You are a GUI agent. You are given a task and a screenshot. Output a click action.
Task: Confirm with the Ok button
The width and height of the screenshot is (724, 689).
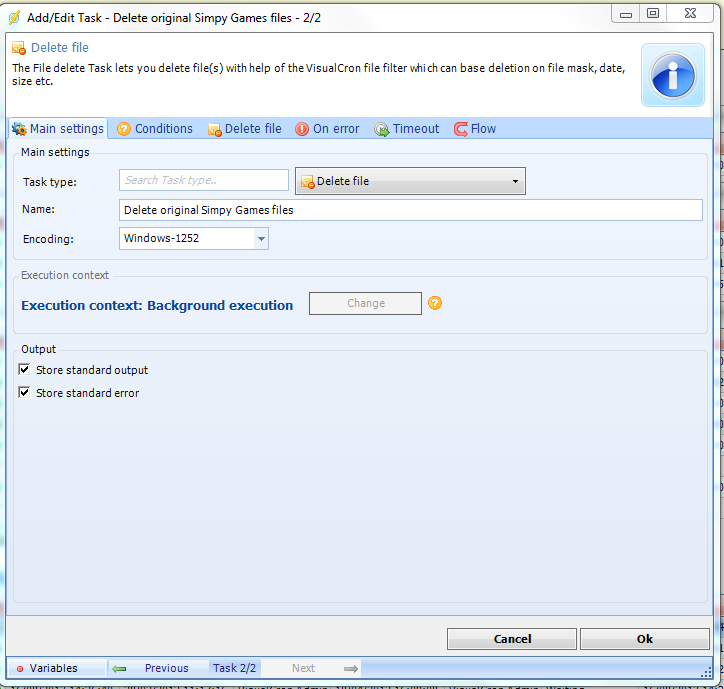click(x=644, y=639)
